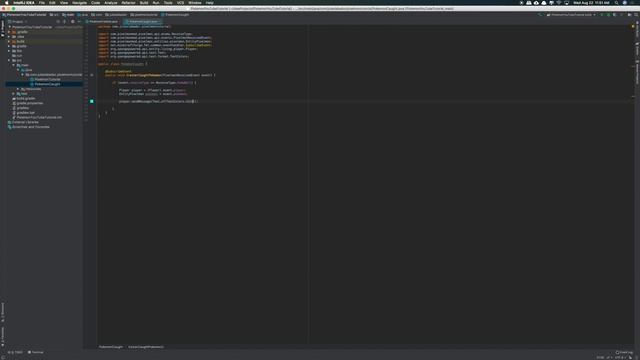Select the run folder in project tree
The image size is (640, 360).
coord(17,56)
